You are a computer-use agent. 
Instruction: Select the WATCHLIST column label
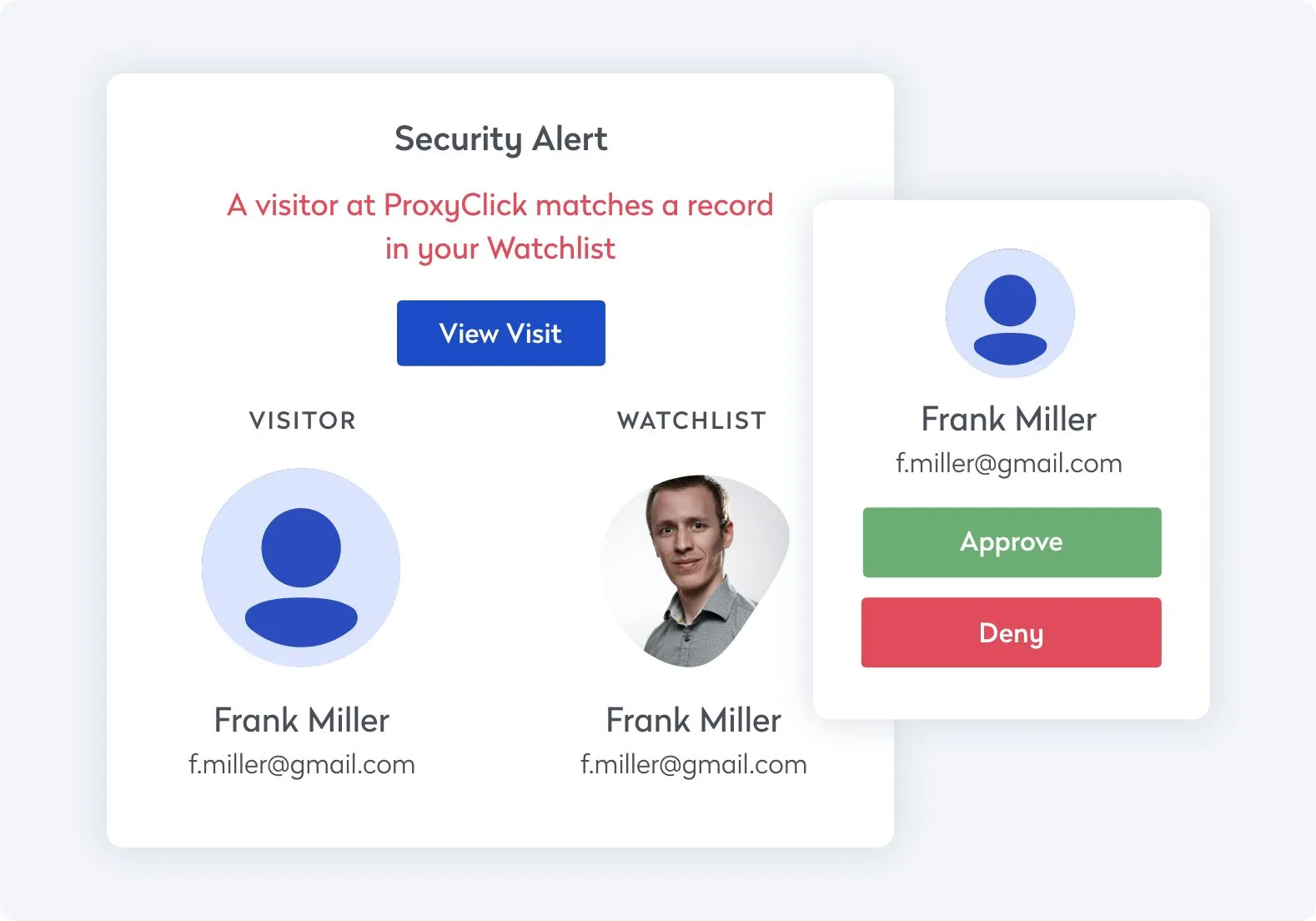[691, 420]
